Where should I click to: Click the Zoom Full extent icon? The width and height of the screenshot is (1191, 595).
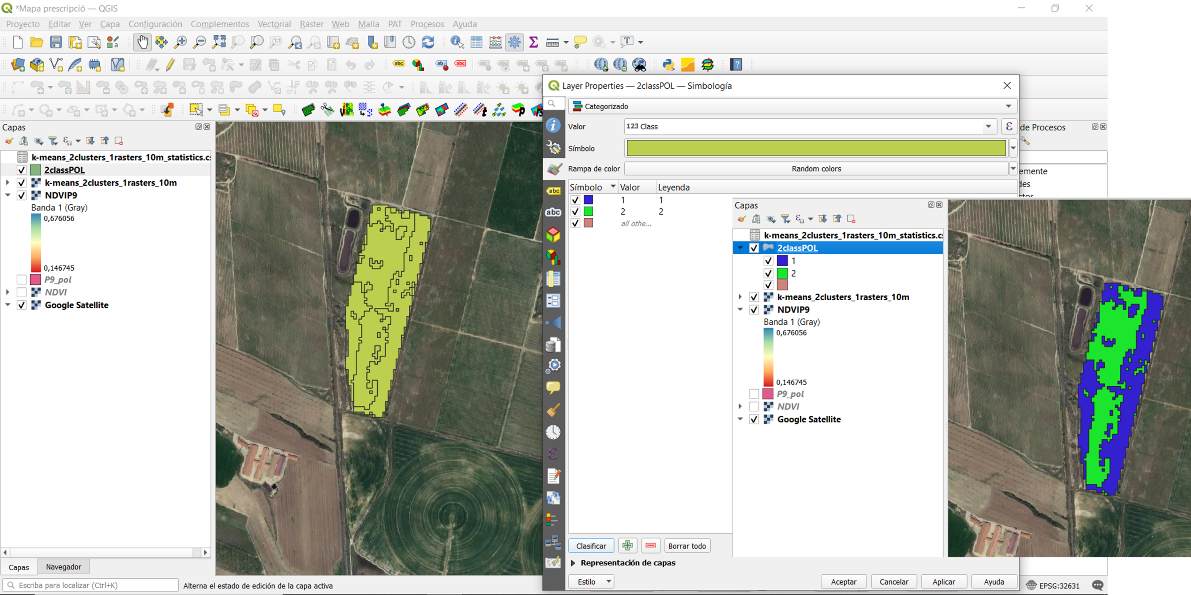(220, 42)
